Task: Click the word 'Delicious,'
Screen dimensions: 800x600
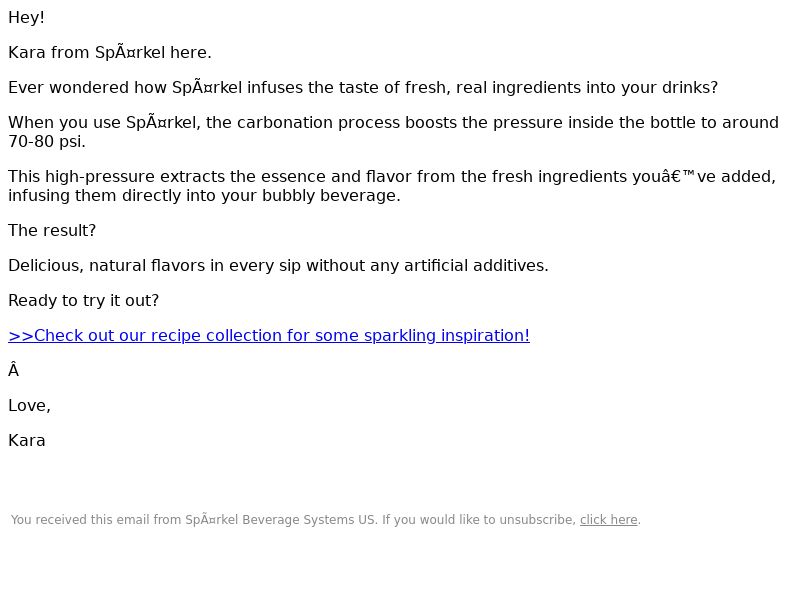Action: 46,266
